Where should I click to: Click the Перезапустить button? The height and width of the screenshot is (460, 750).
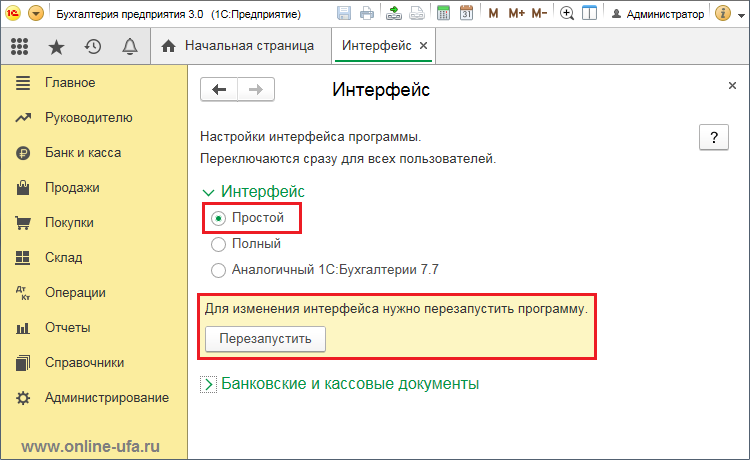265,339
